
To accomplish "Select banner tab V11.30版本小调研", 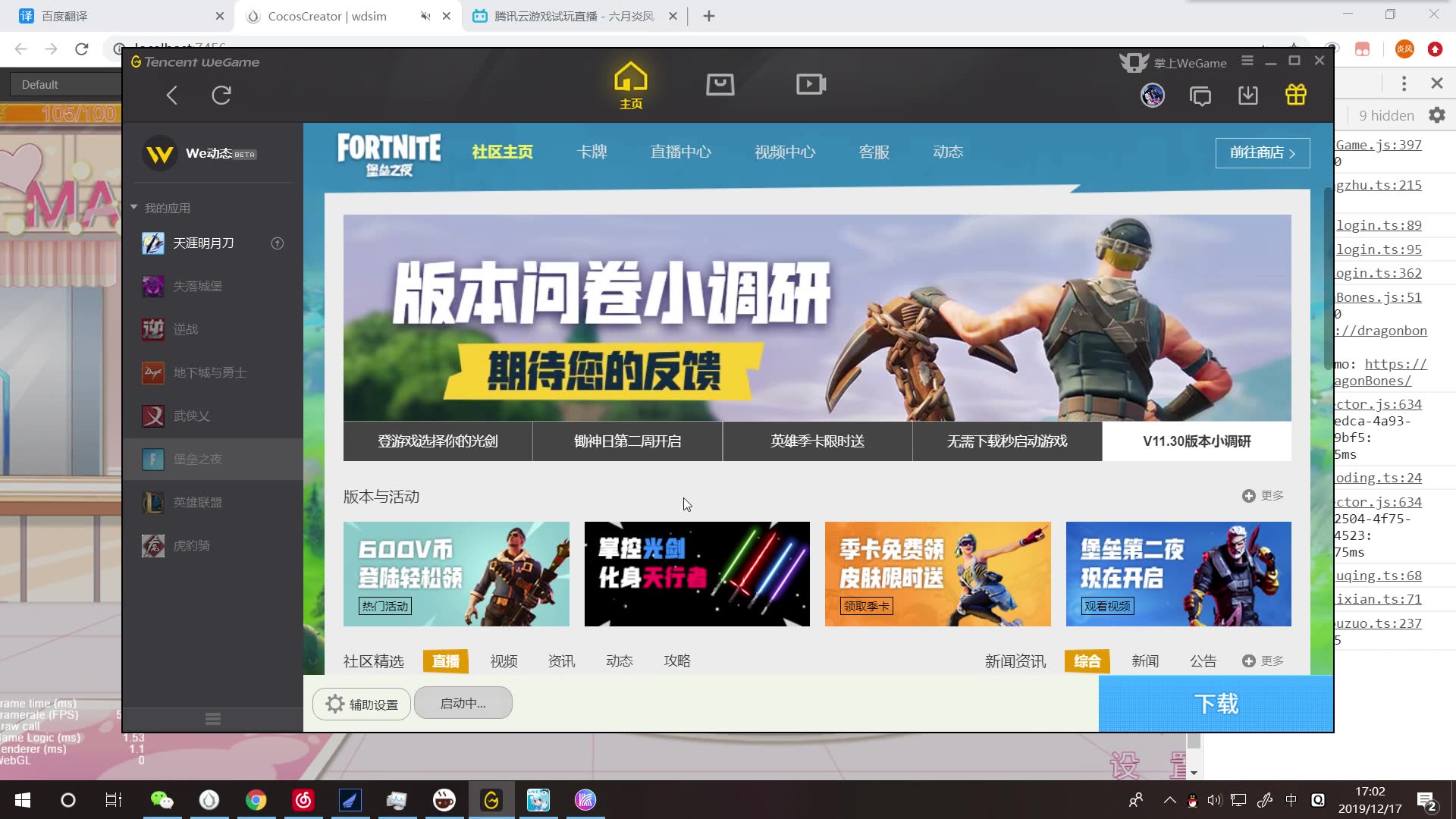I will click(x=1197, y=441).
